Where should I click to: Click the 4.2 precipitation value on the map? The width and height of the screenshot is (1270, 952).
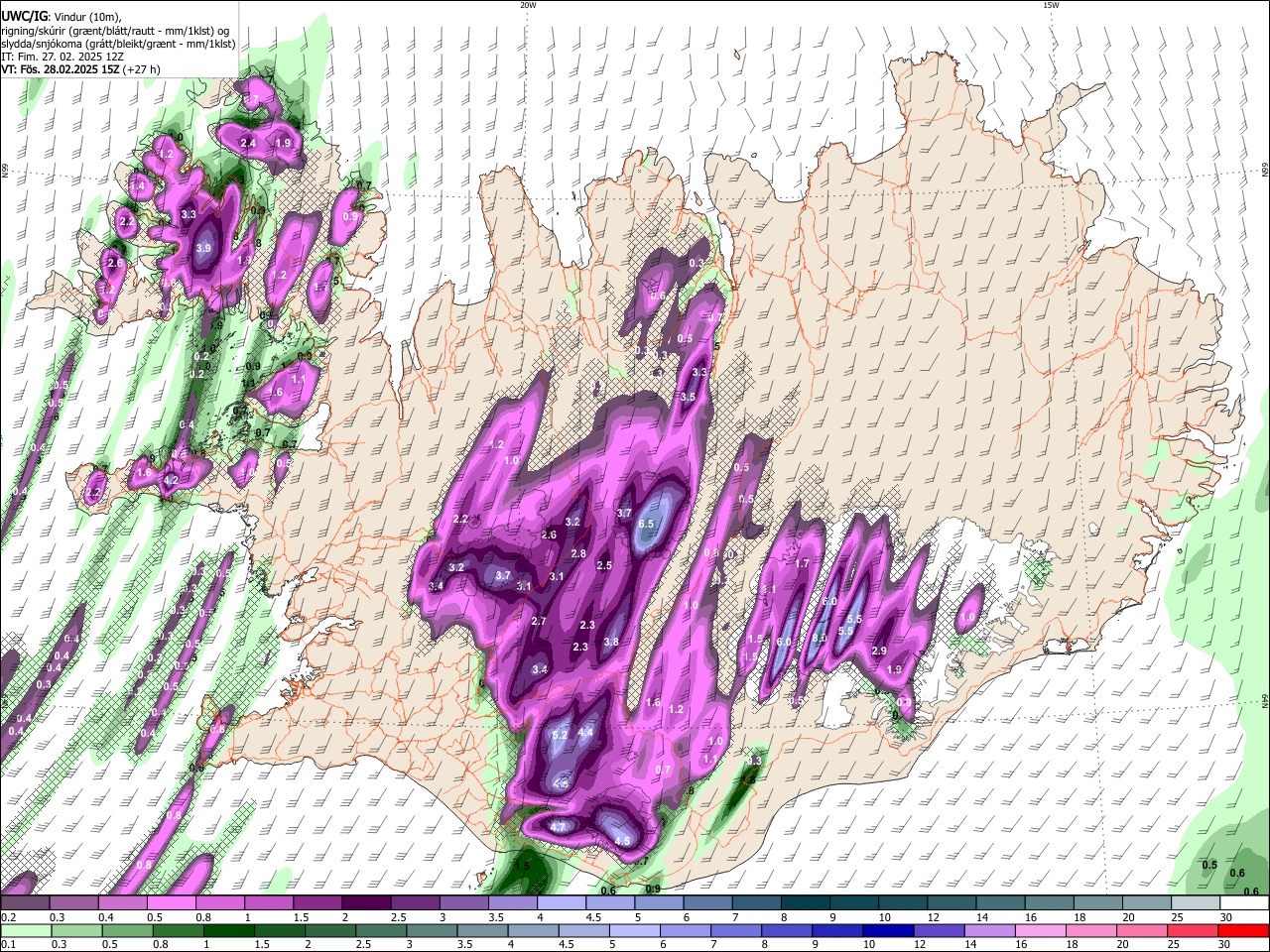coord(171,481)
